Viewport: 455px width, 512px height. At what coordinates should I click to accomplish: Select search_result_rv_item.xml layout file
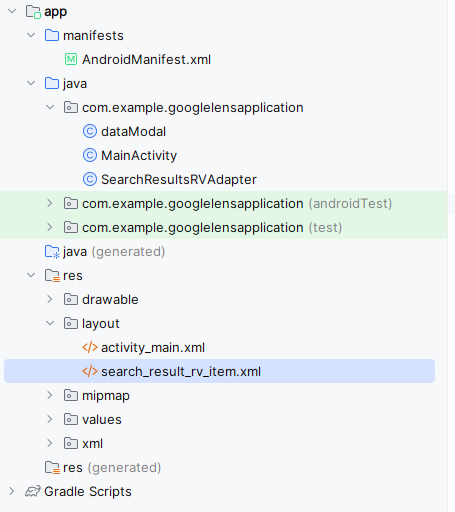pyautogui.click(x=181, y=372)
